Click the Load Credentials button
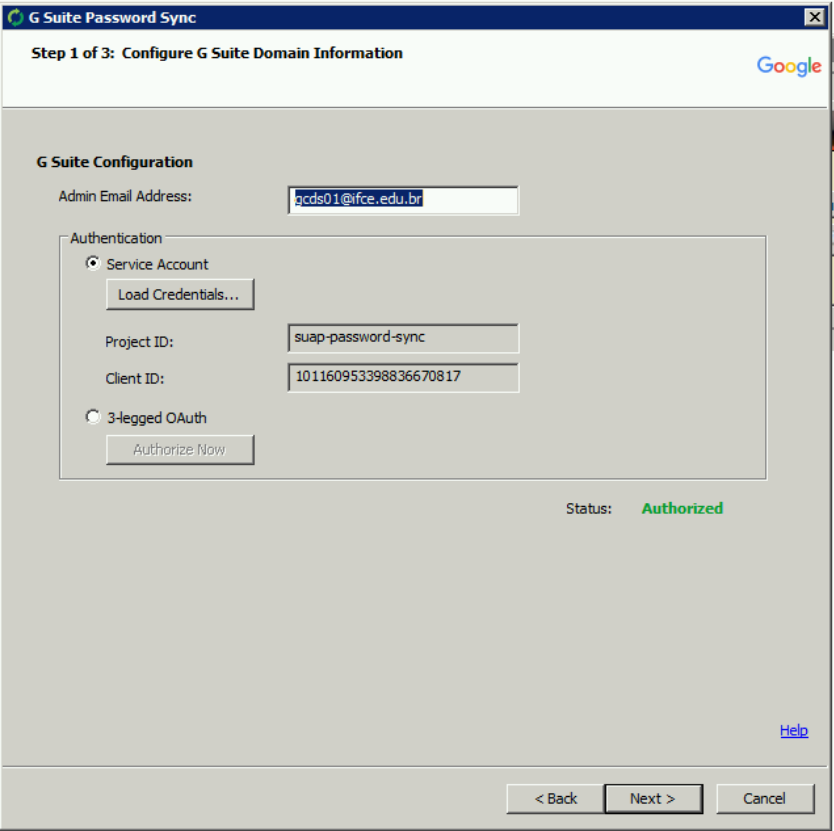This screenshot has width=834, height=831. 180,294
